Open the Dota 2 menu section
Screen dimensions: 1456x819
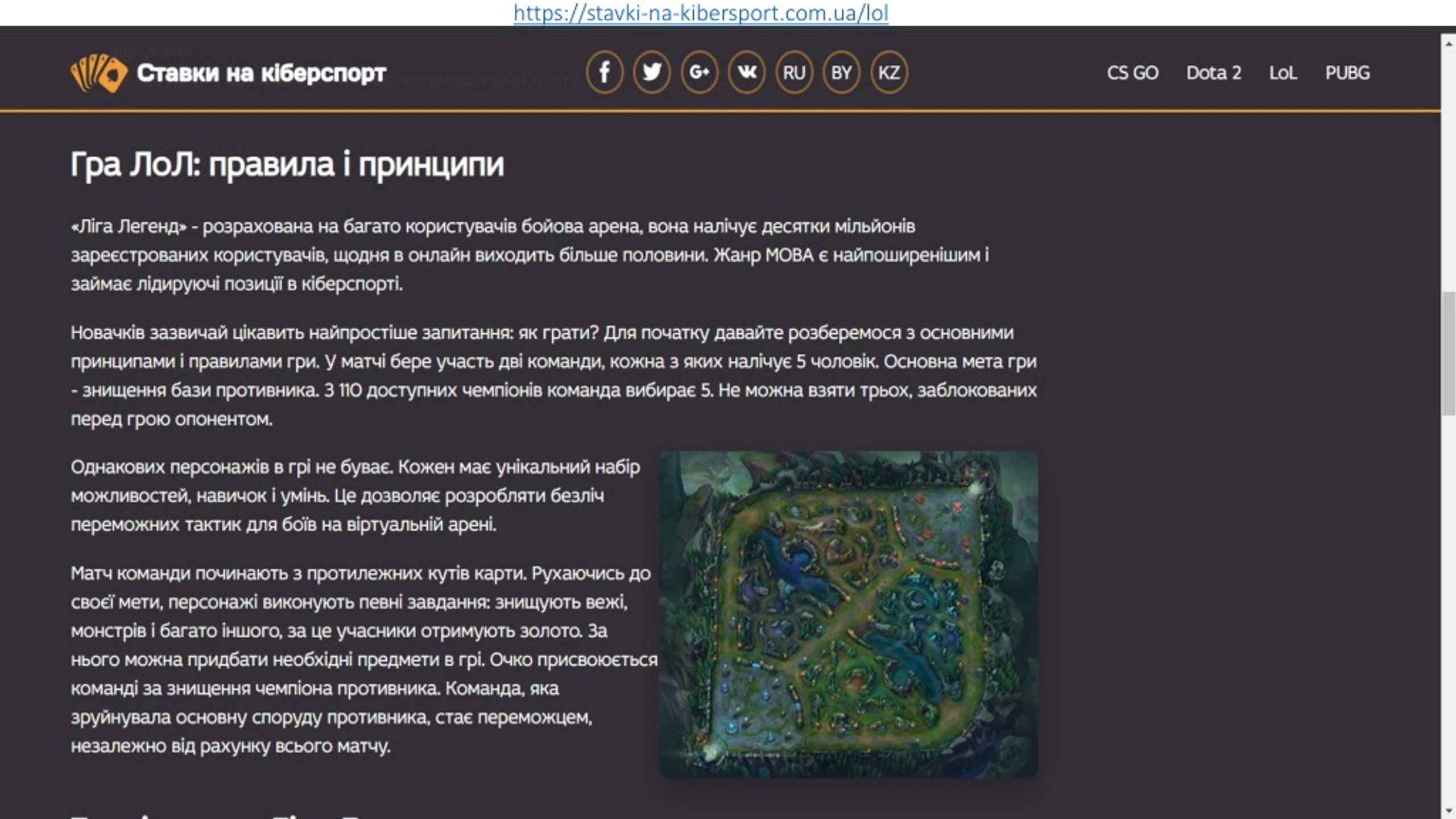click(x=1214, y=73)
